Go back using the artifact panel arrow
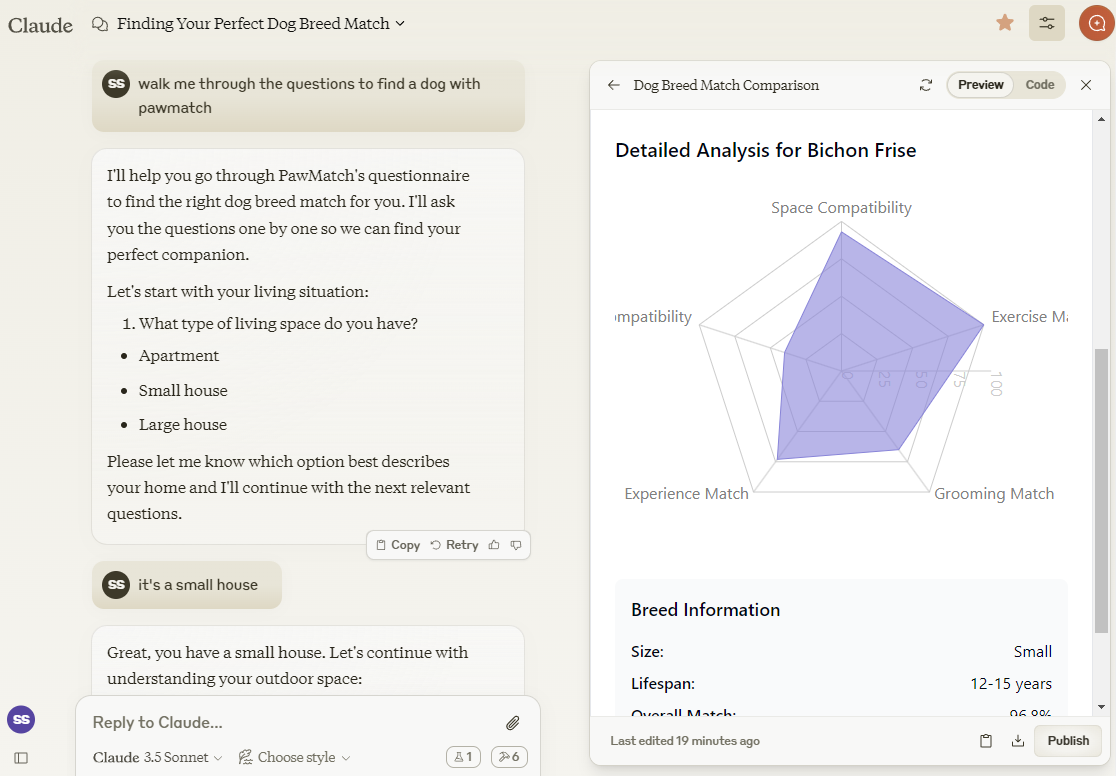Viewport: 1116px width, 776px height. tap(614, 85)
